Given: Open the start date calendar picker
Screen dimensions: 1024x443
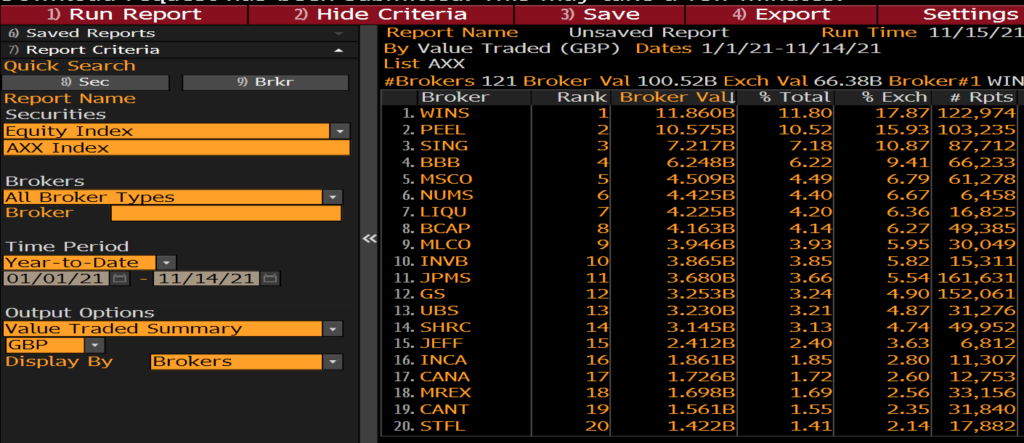Looking at the screenshot, I should [x=121, y=278].
